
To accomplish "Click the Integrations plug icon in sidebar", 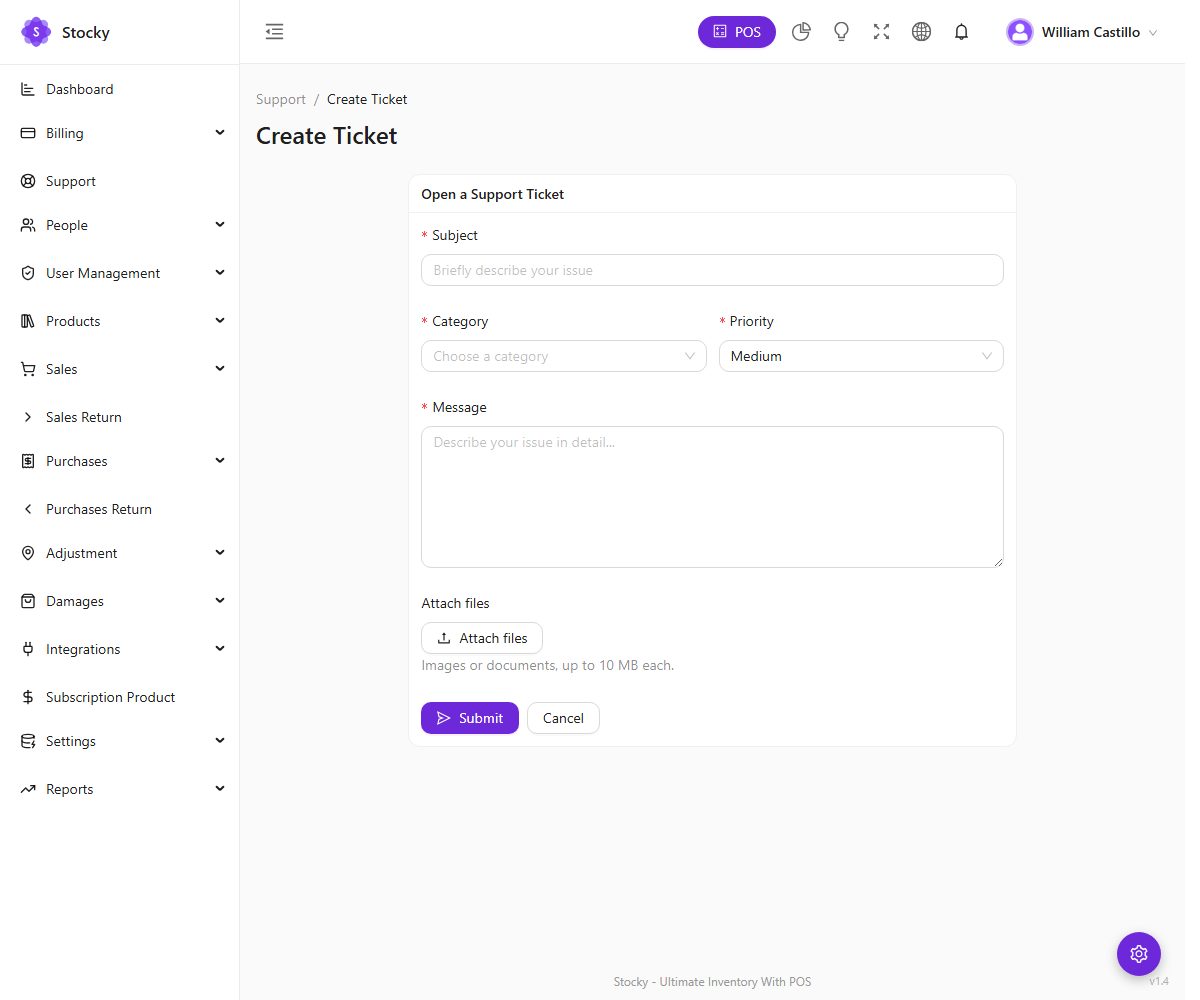I will [28, 649].
